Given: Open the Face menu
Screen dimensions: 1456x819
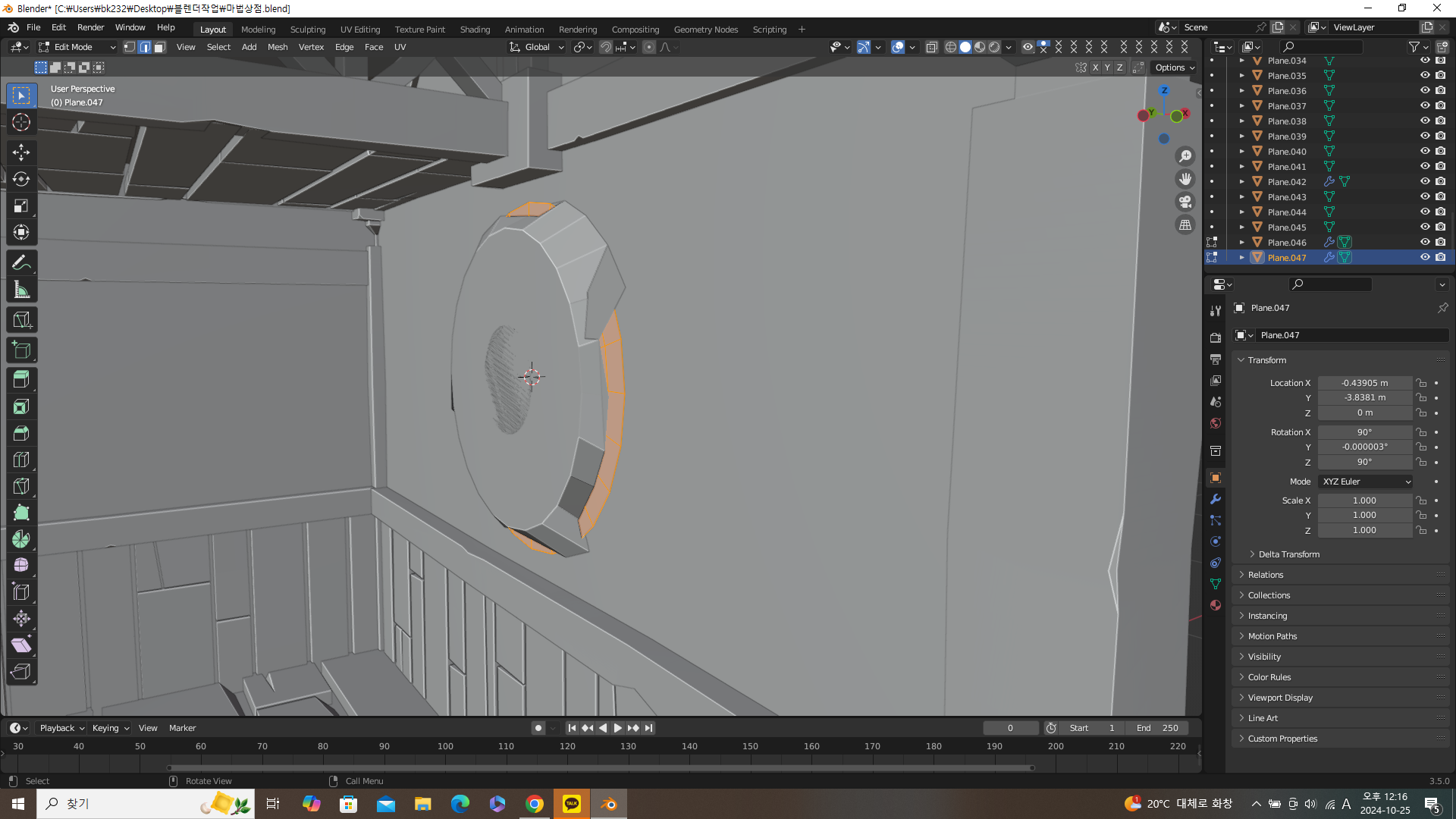Looking at the screenshot, I should [374, 47].
